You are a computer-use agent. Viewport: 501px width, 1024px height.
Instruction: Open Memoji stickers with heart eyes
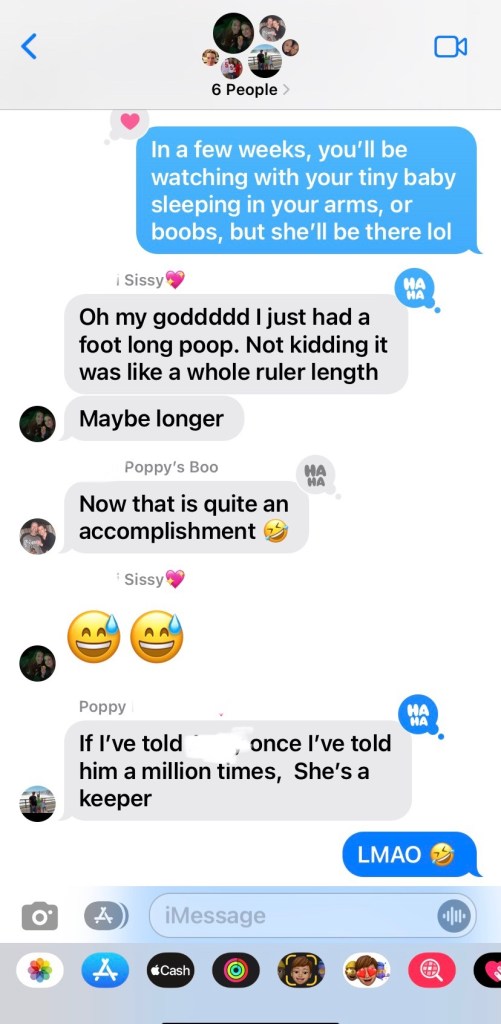pyautogui.click(x=366, y=970)
